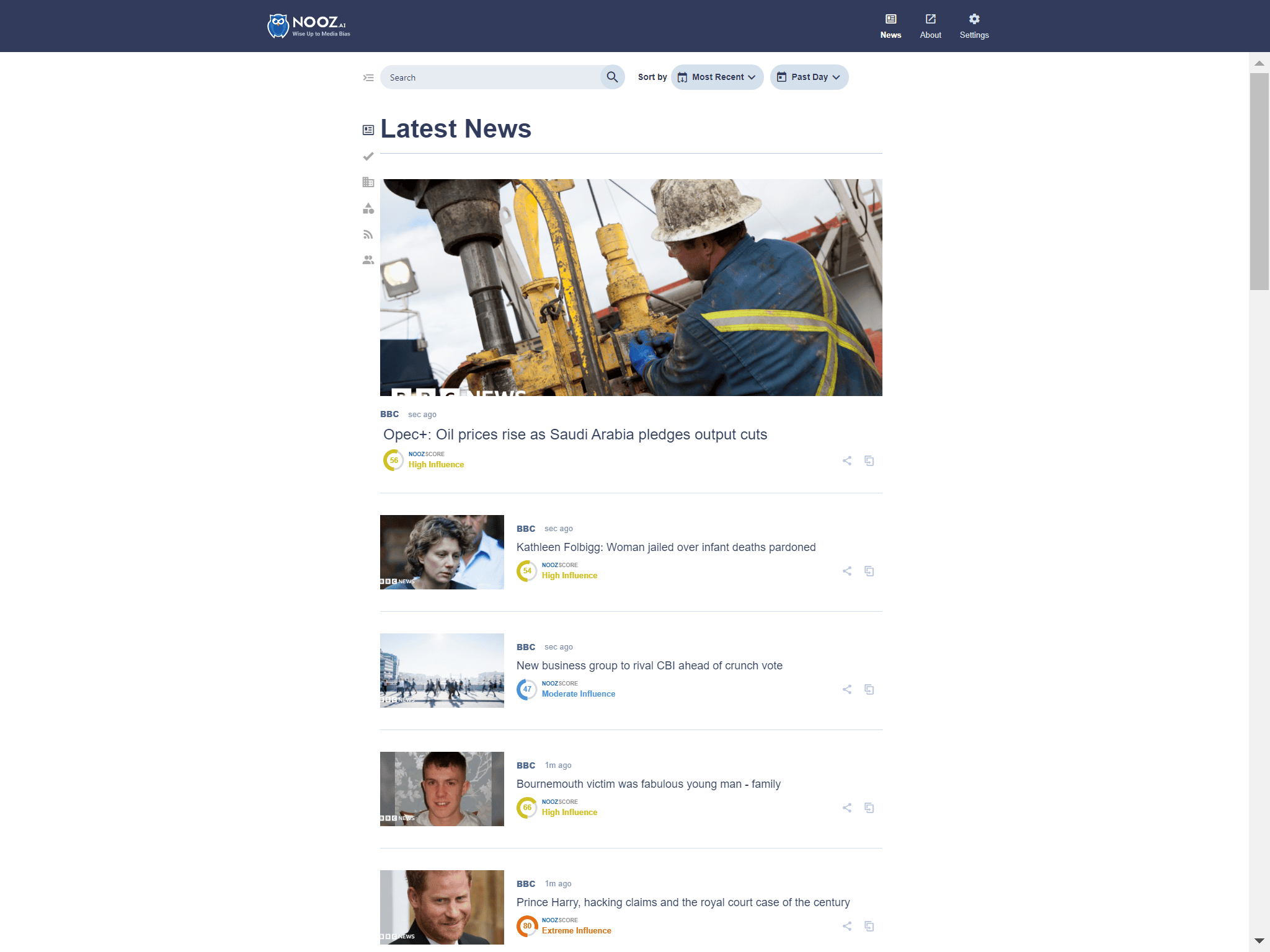Open the News tab in the header
This screenshot has height=952, width=1270.
pyautogui.click(x=890, y=26)
